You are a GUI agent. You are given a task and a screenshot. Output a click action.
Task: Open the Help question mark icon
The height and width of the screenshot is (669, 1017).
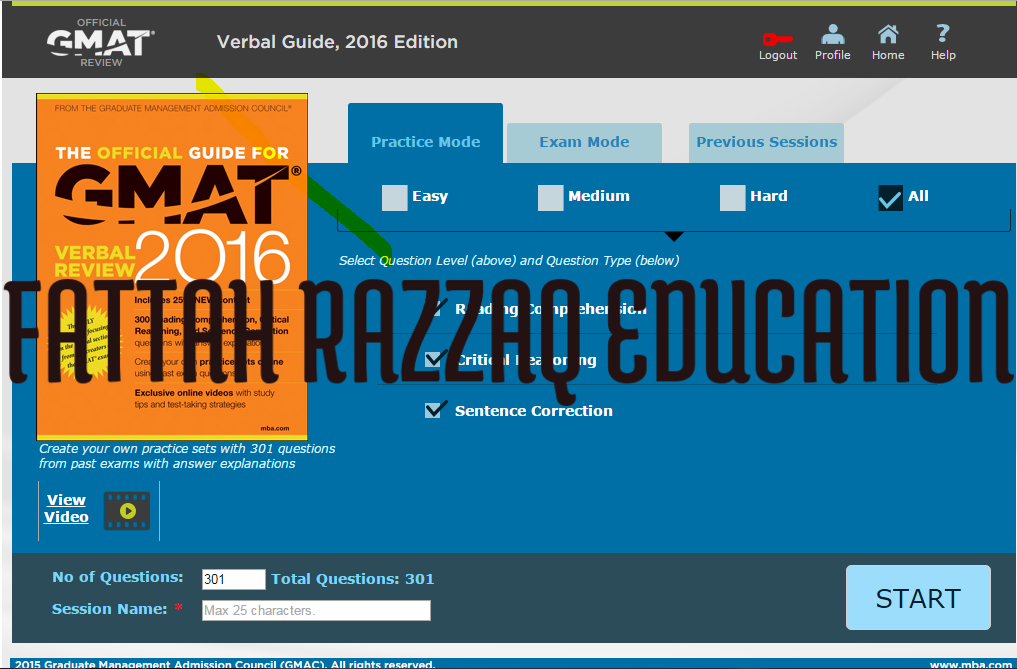click(943, 33)
